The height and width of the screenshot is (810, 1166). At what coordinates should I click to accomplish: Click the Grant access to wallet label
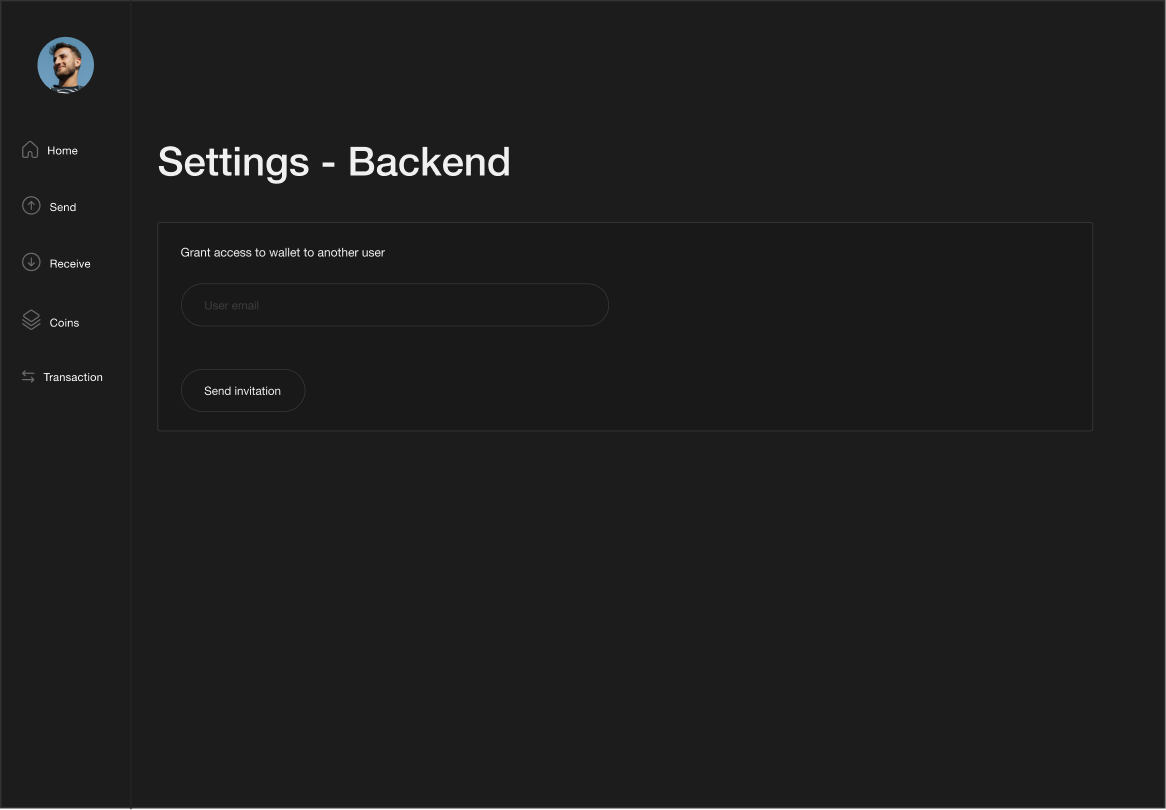(282, 252)
